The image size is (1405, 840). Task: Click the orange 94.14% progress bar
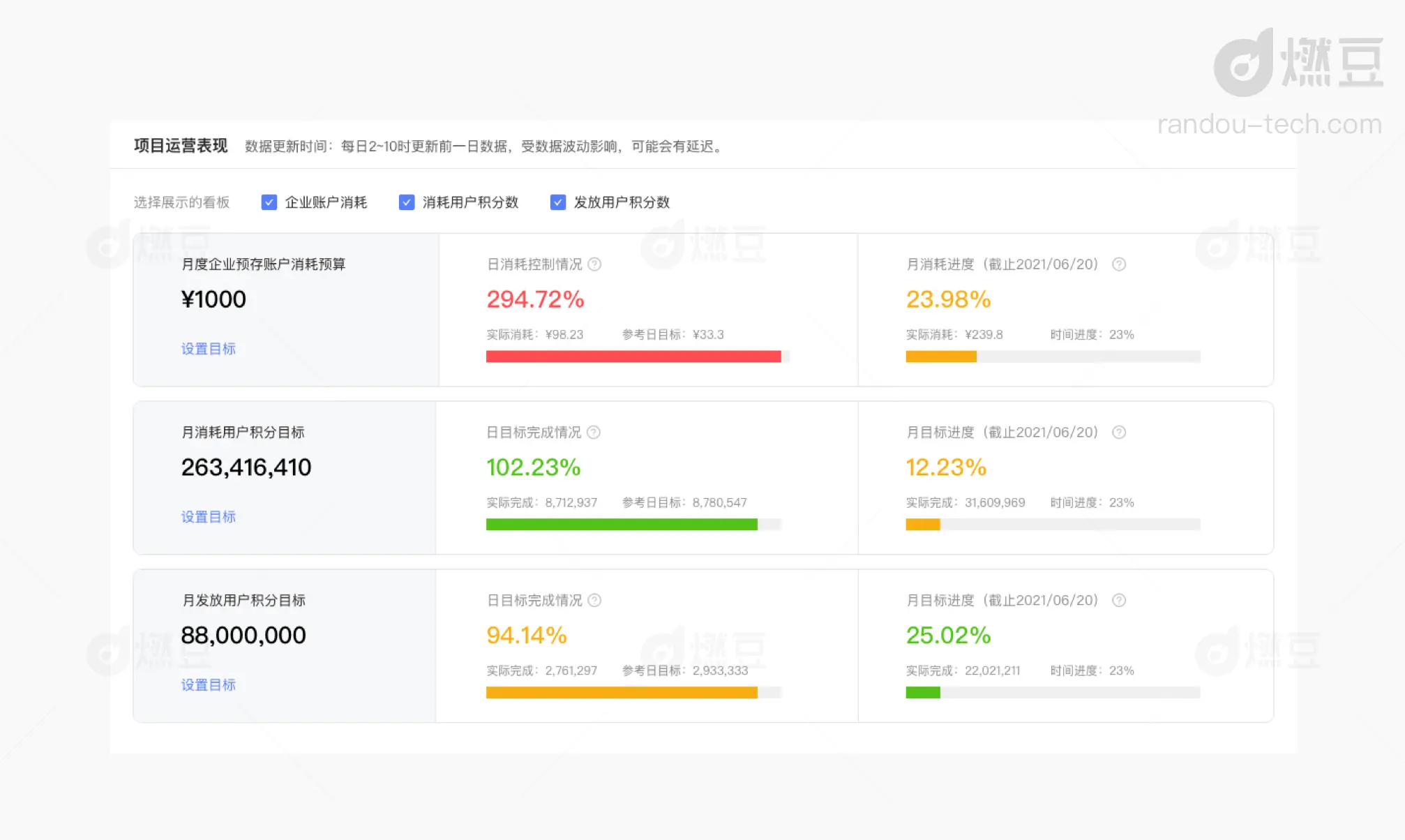621,693
